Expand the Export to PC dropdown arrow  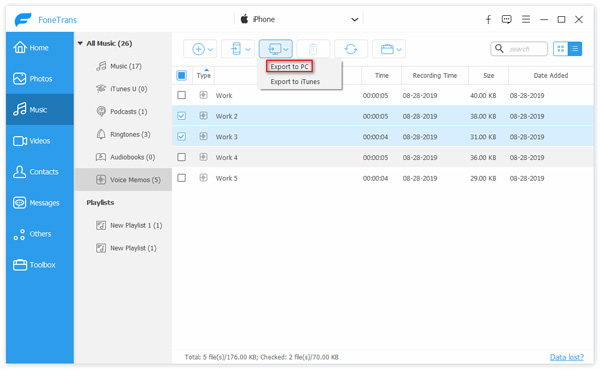click(x=286, y=49)
